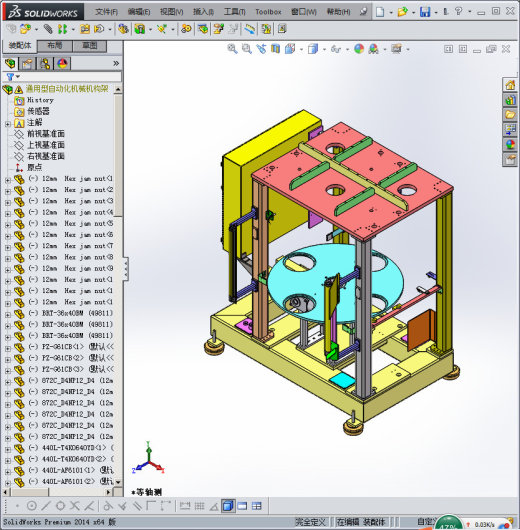Select 前视基准面 in the feature tree
Screen dimensions: 520x530
coord(46,134)
